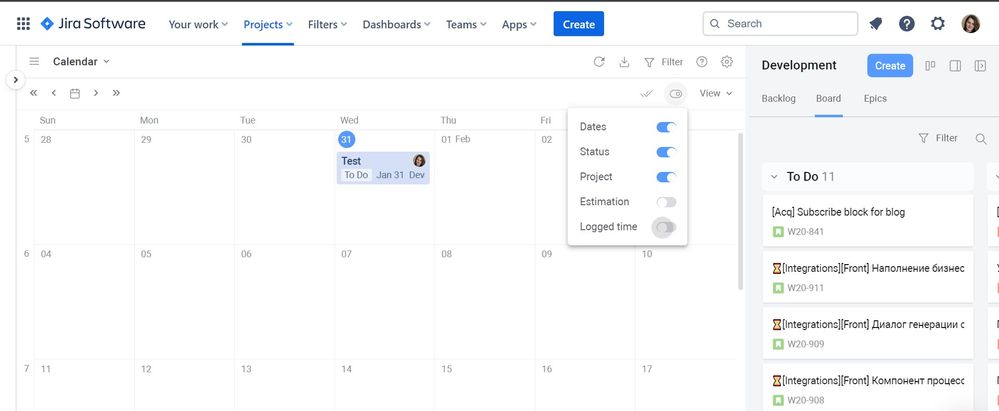The width and height of the screenshot is (999, 411).
Task: Open the Subscribe block for blog card
Action: (868, 220)
